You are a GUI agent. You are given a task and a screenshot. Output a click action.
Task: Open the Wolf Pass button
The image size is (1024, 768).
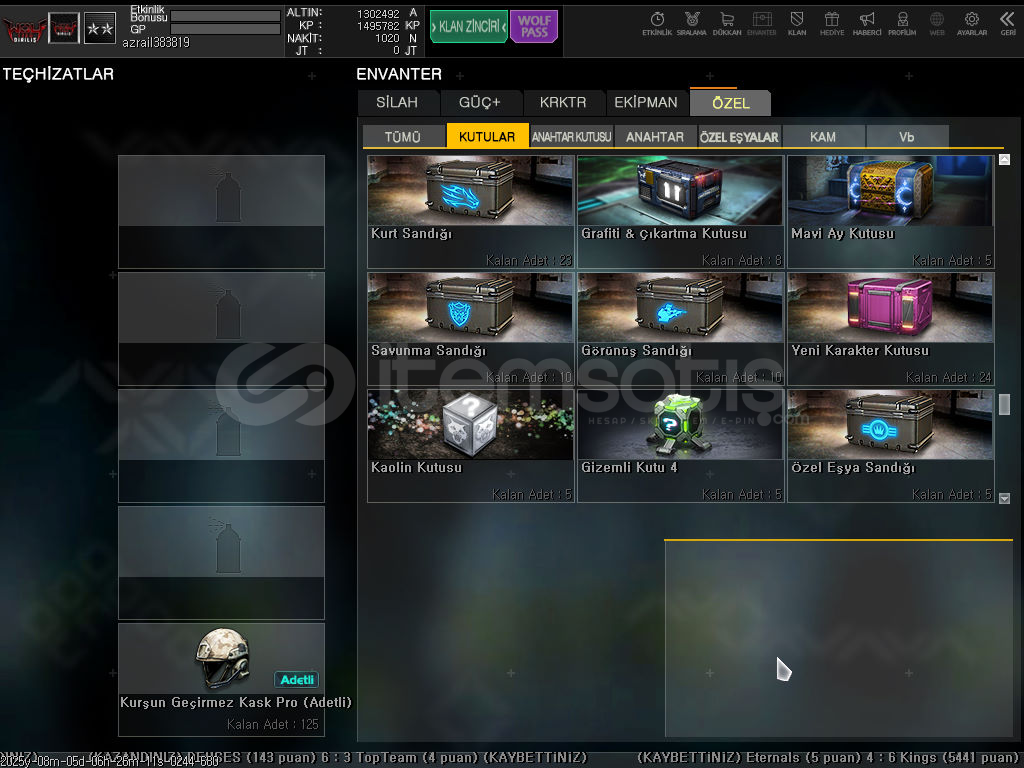coord(534,26)
